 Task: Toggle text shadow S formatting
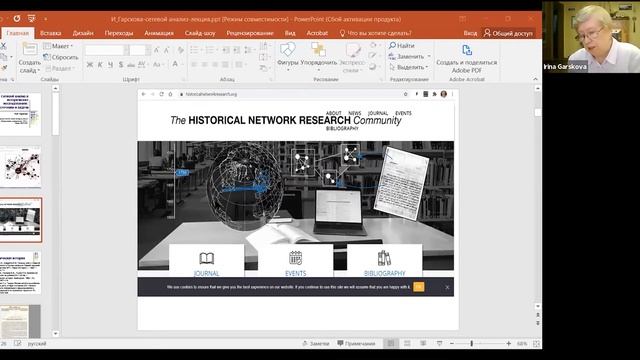pyautogui.click(x=121, y=64)
